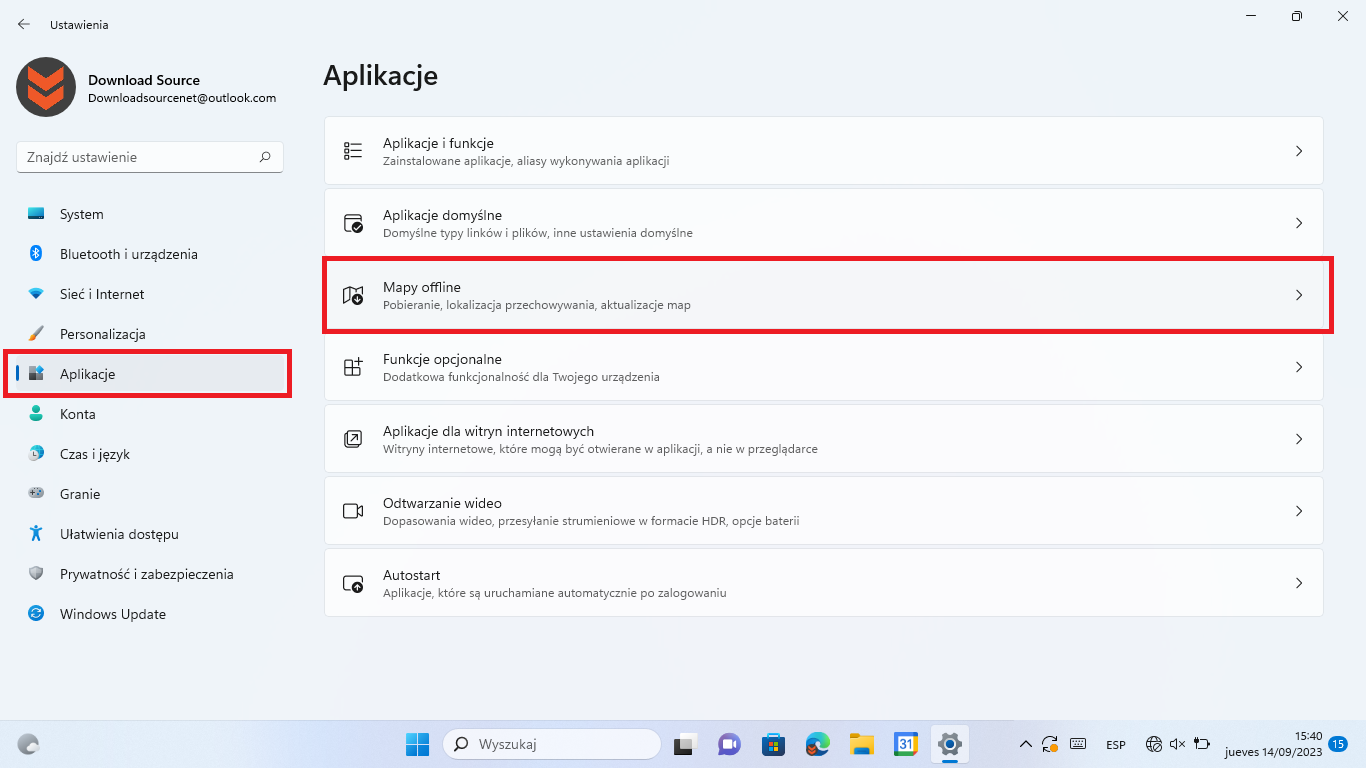Screen dimensions: 1366x768
Task: Click the network globe tray icon
Action: point(1153,744)
